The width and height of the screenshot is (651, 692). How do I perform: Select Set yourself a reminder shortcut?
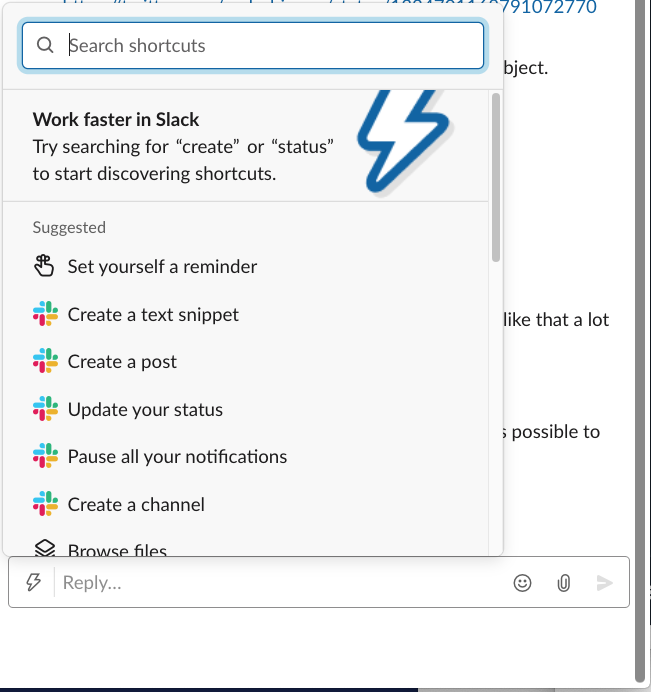pyautogui.click(x=246, y=267)
